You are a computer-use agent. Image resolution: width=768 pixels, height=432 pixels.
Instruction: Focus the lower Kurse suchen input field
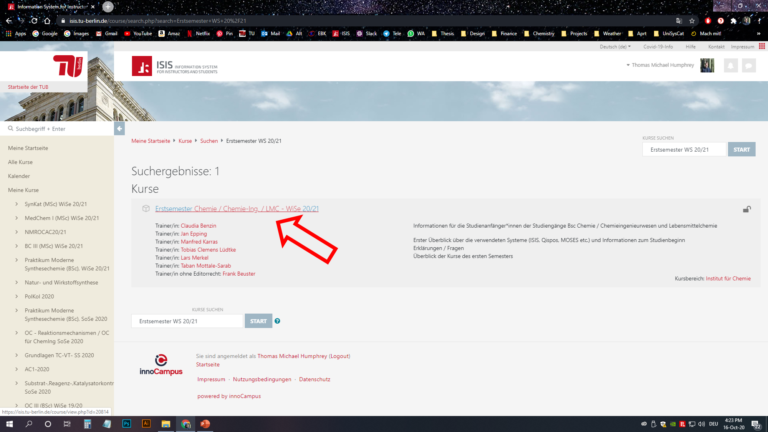coord(187,321)
